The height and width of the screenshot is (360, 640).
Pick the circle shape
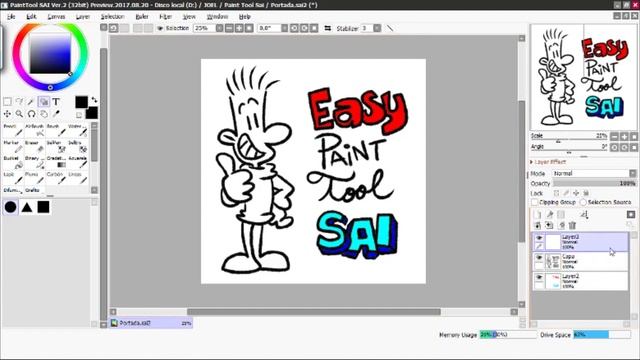(x=11, y=207)
